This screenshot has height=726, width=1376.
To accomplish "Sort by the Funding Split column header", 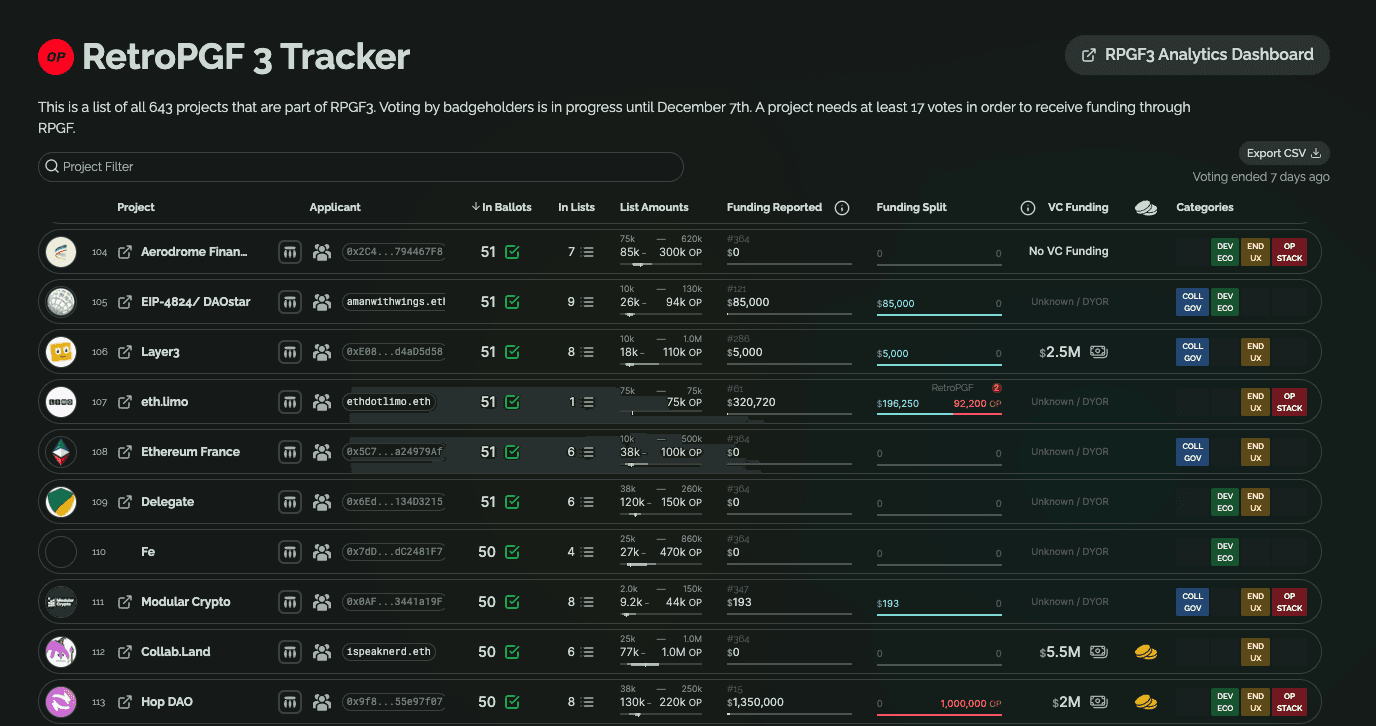I will [x=911, y=207].
